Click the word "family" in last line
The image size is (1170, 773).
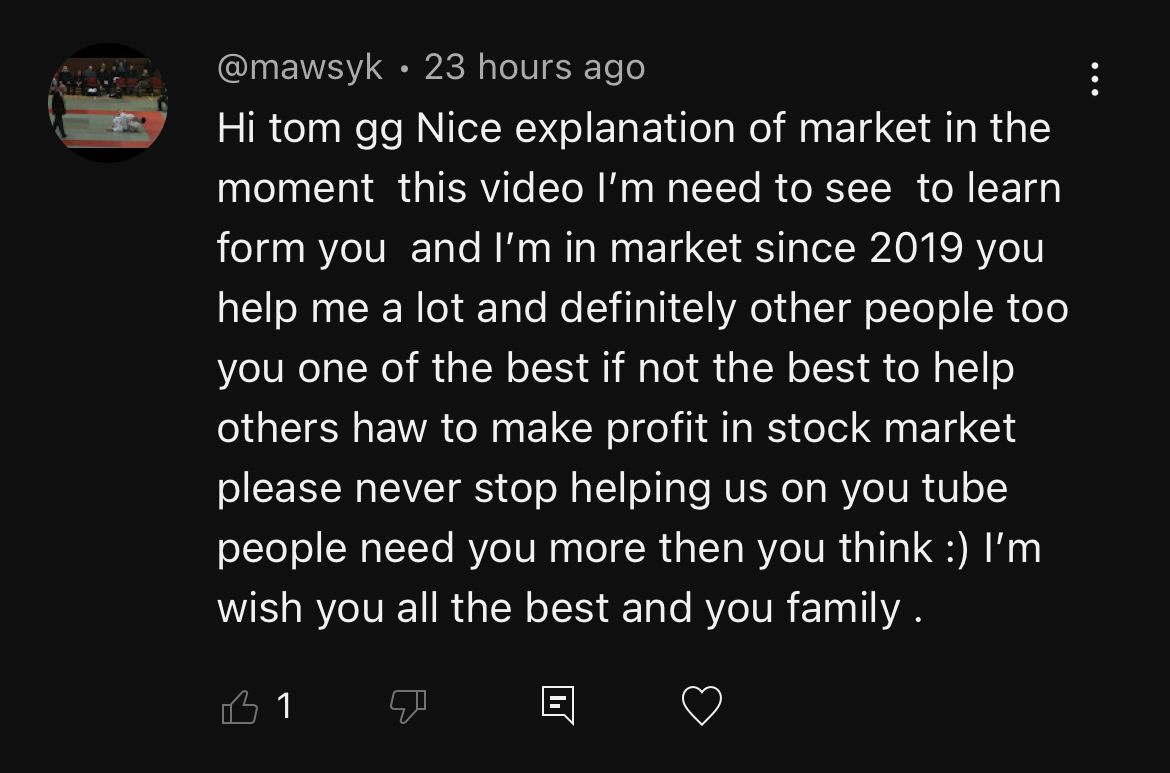[x=843, y=609]
